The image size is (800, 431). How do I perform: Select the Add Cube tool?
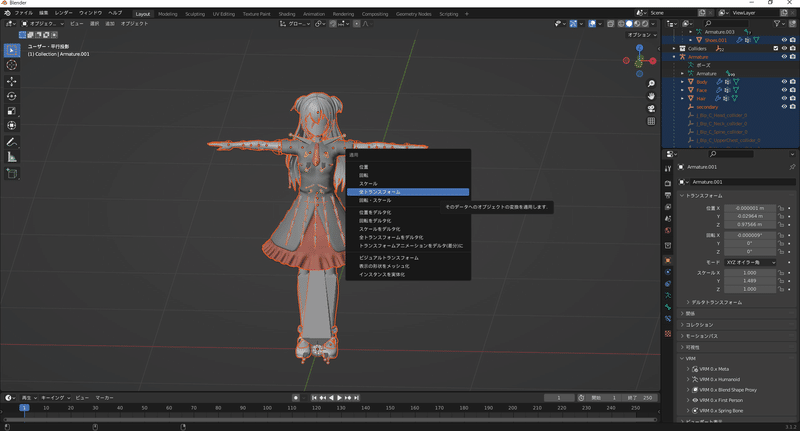pos(12,173)
